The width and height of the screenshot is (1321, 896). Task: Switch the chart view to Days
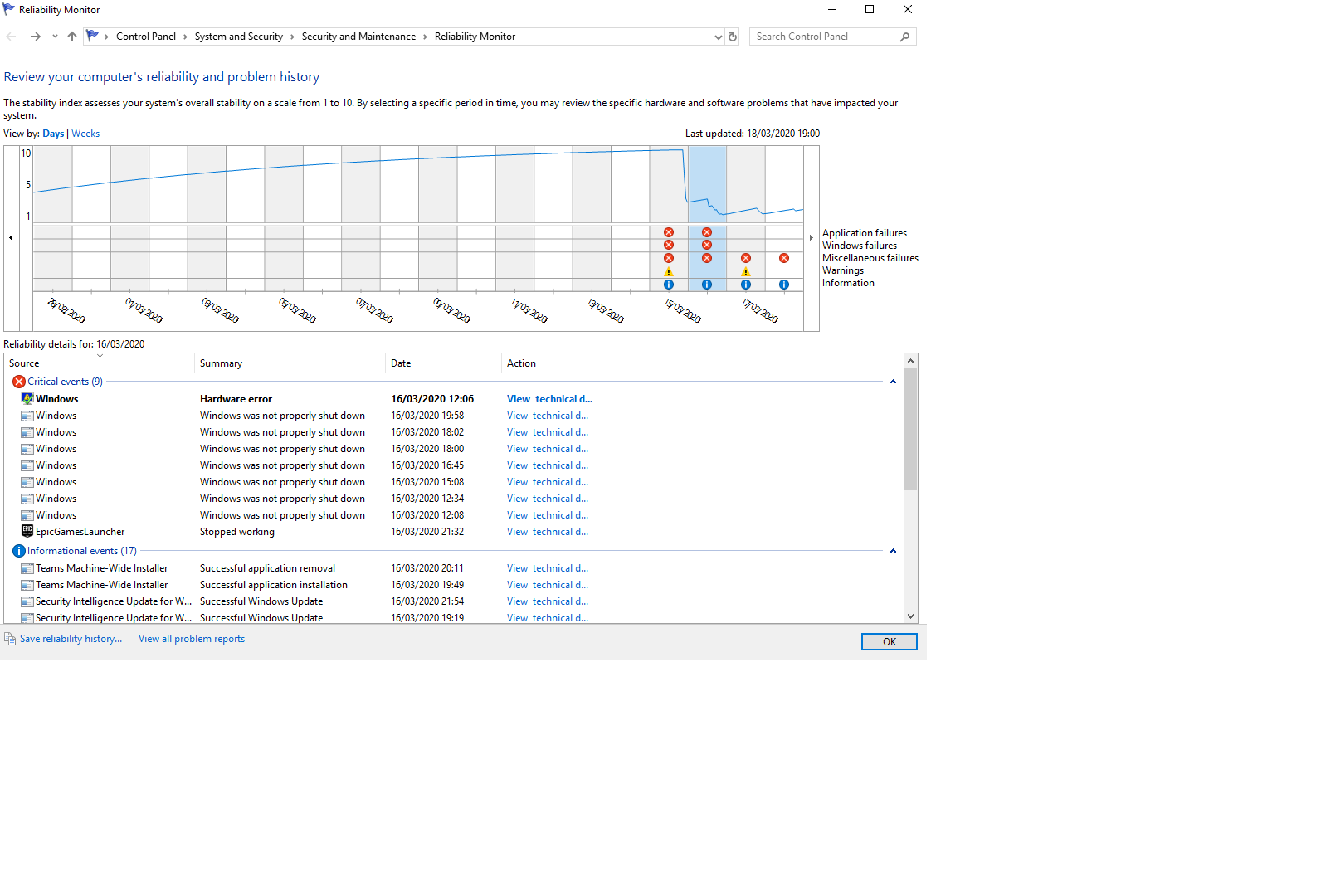53,134
